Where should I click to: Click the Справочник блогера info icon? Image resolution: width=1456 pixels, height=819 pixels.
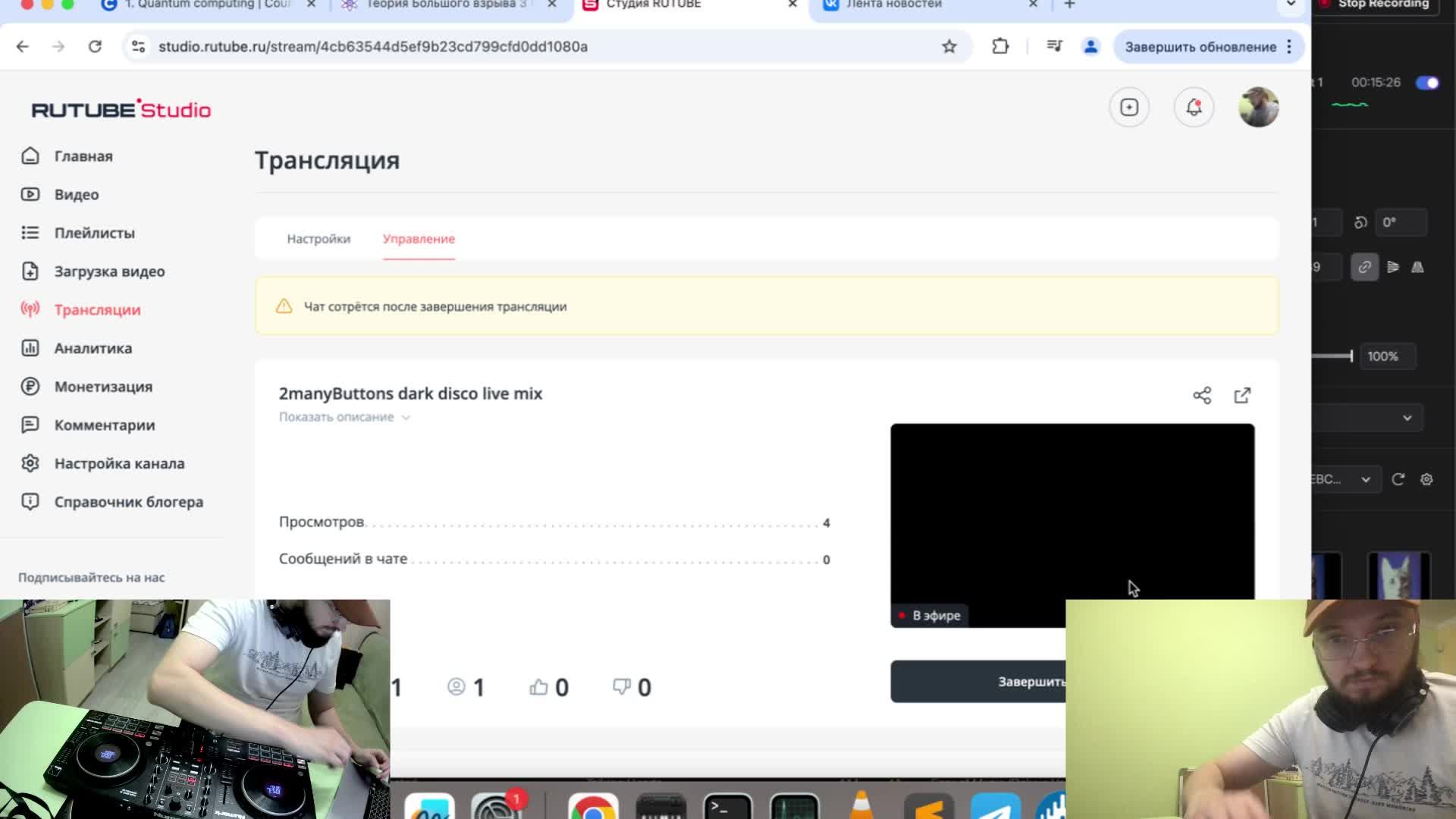30,502
